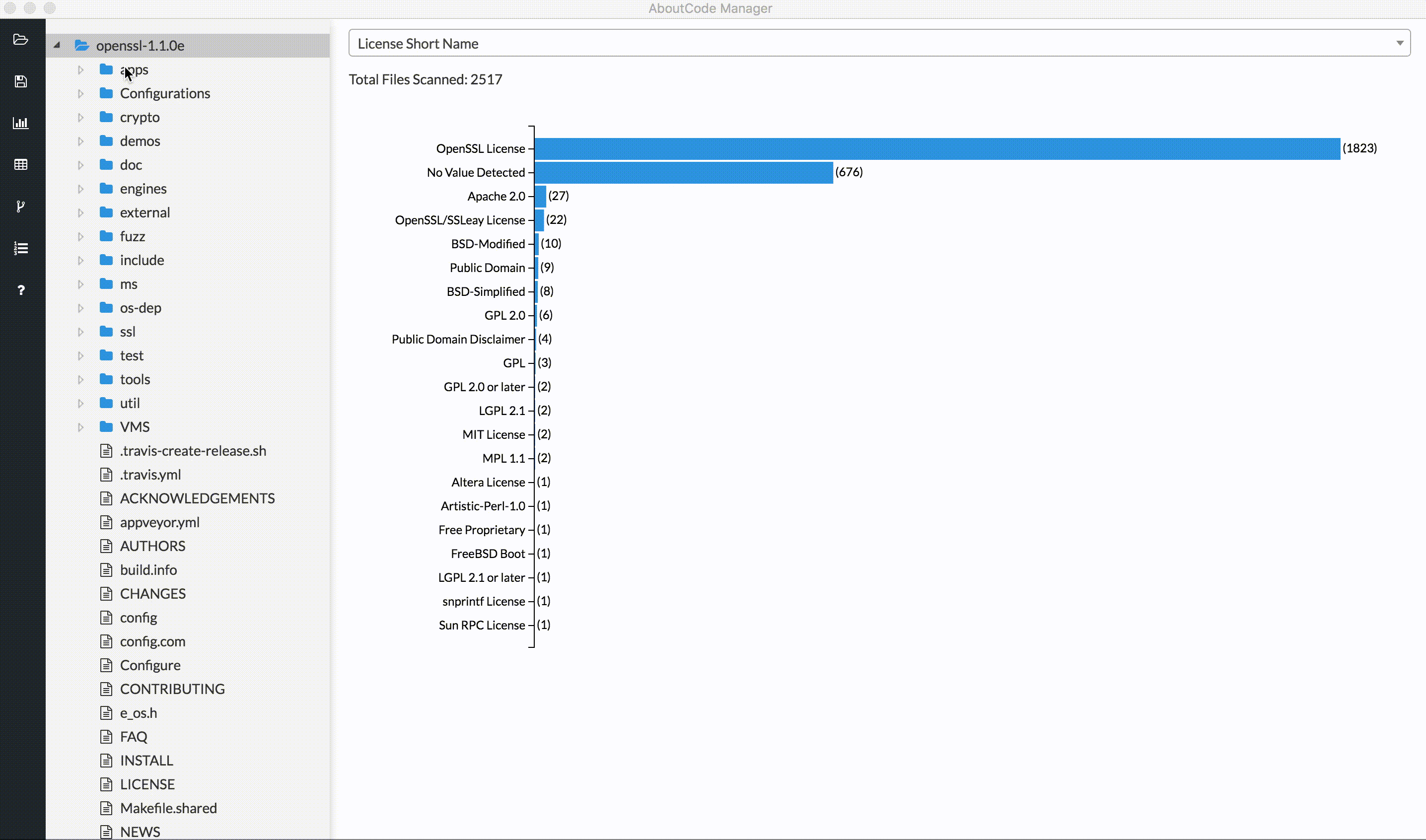Expand the fuzz folder
Screen dimensions: 1426x840
80,237
